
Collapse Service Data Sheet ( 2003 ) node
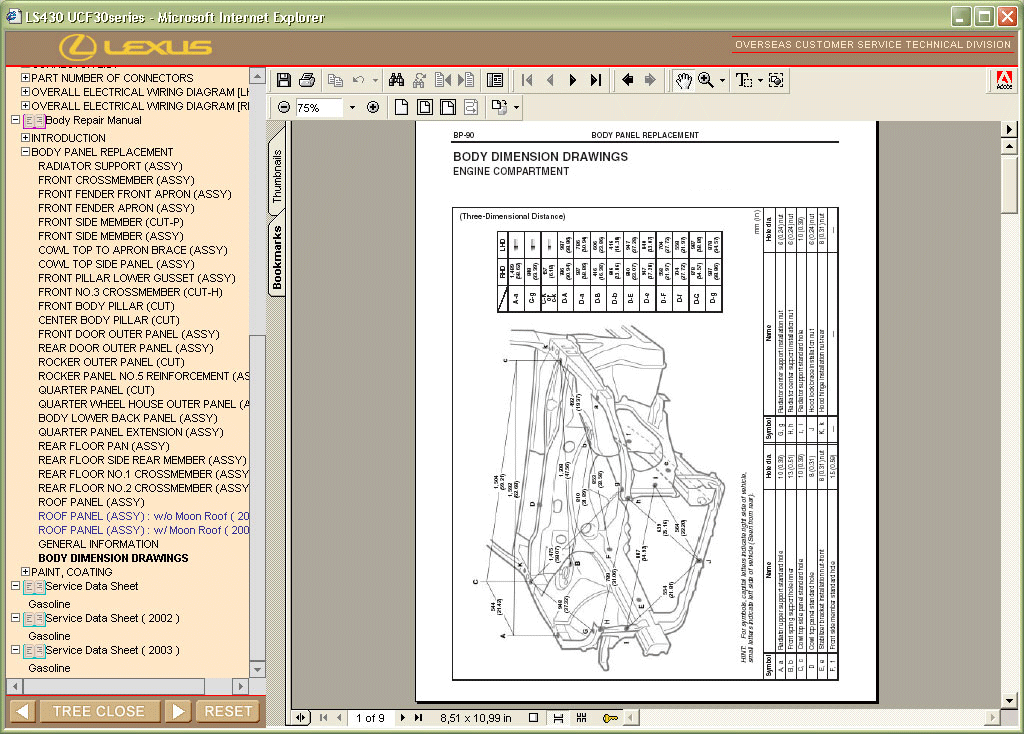15,650
